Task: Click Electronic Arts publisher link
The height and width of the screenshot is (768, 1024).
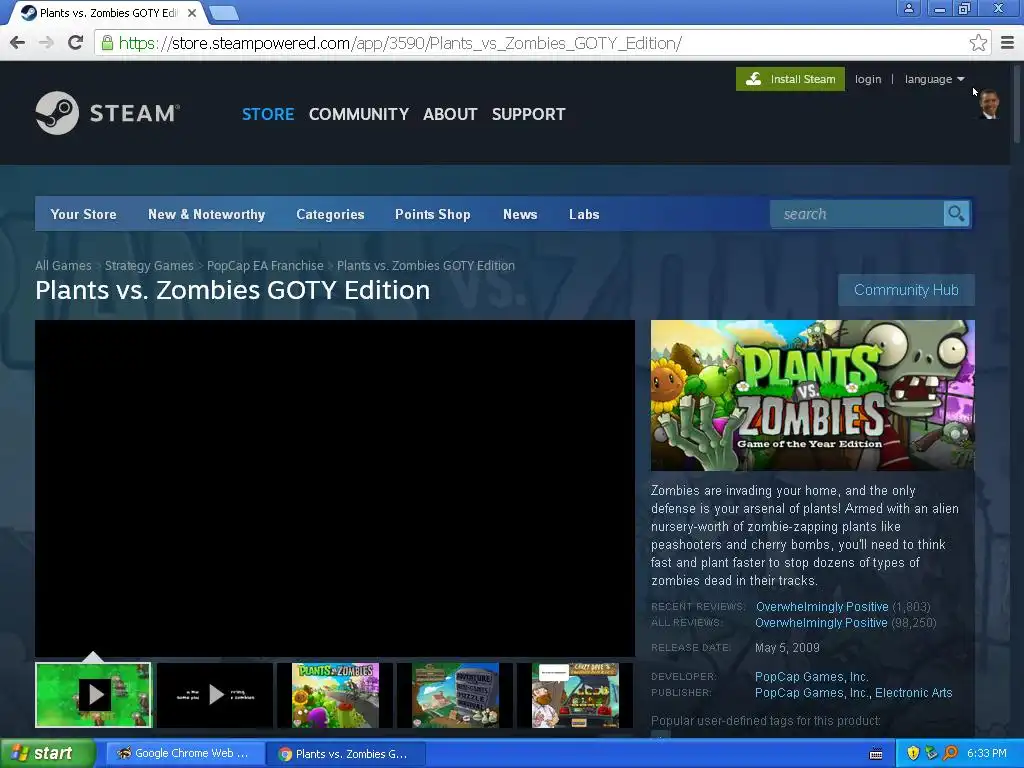Action: [914, 693]
